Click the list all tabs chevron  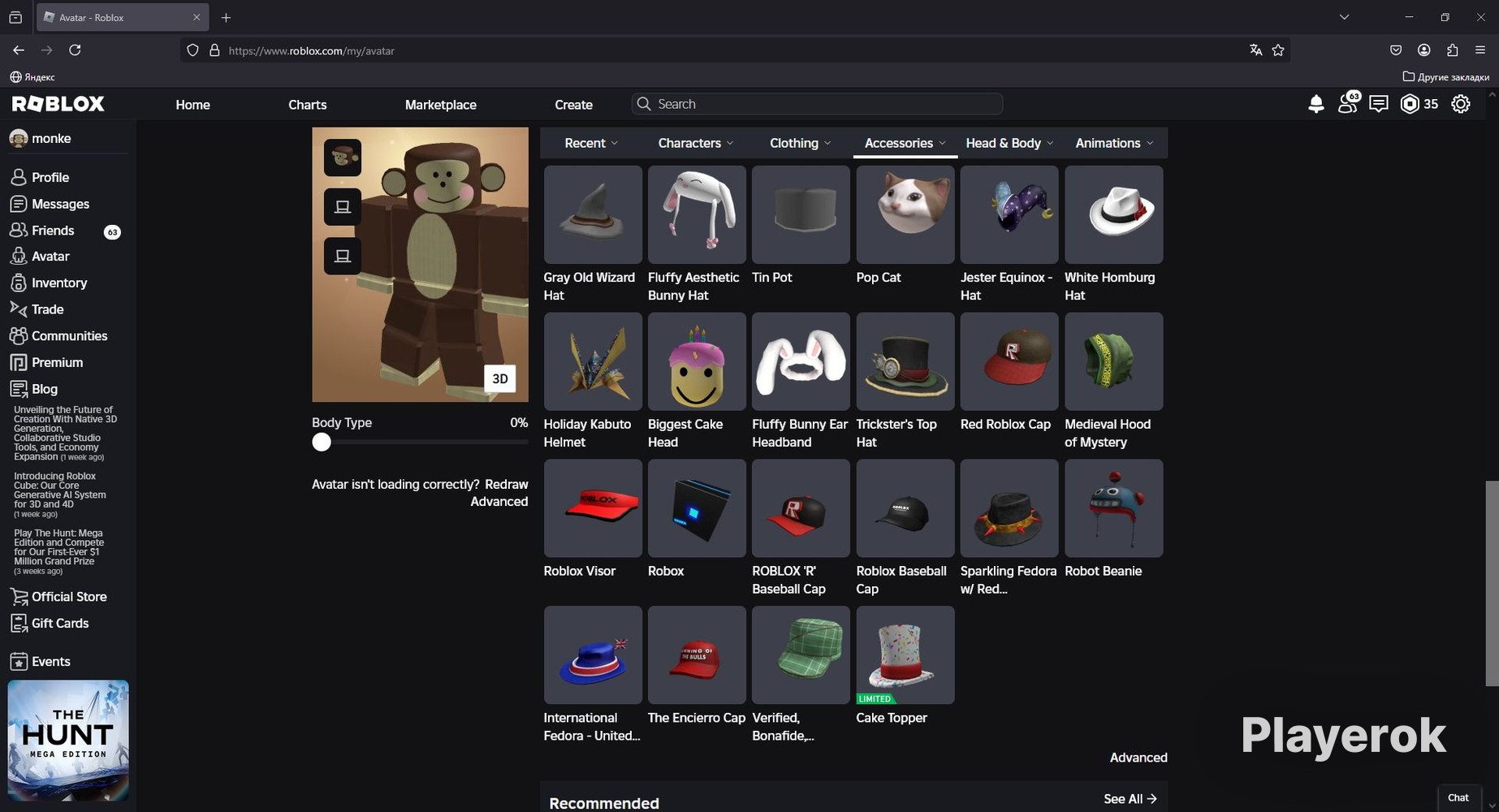pyautogui.click(x=1345, y=17)
